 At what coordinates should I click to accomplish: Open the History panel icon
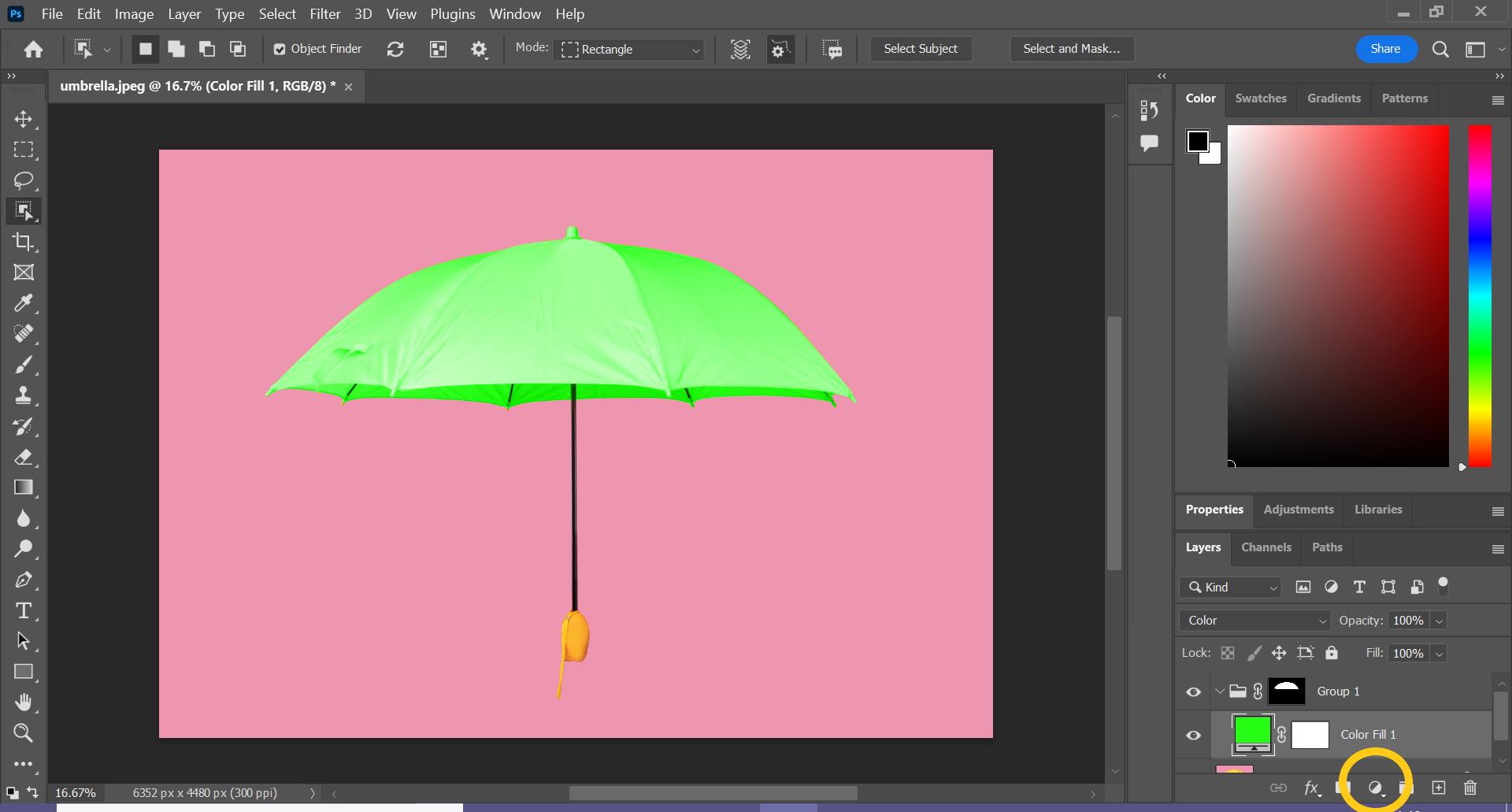(1149, 111)
